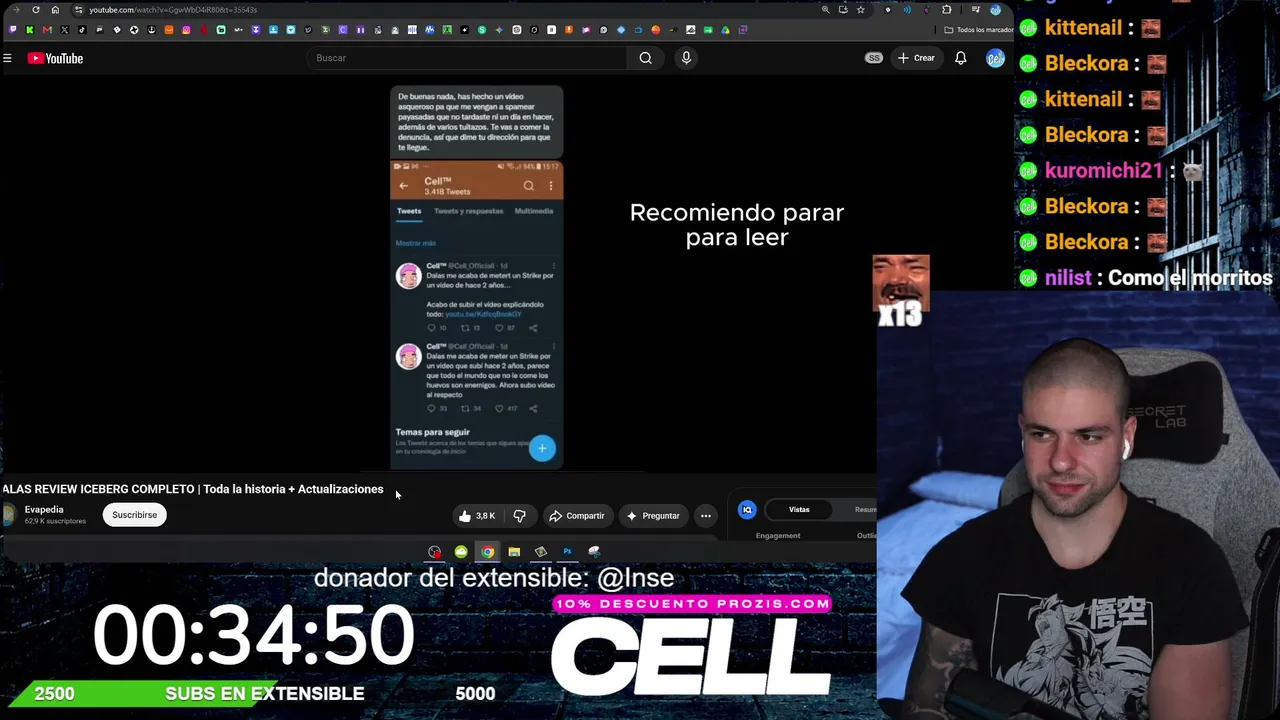Open Todos los marcadores folder
This screenshot has height=720, width=1280.
(979, 30)
